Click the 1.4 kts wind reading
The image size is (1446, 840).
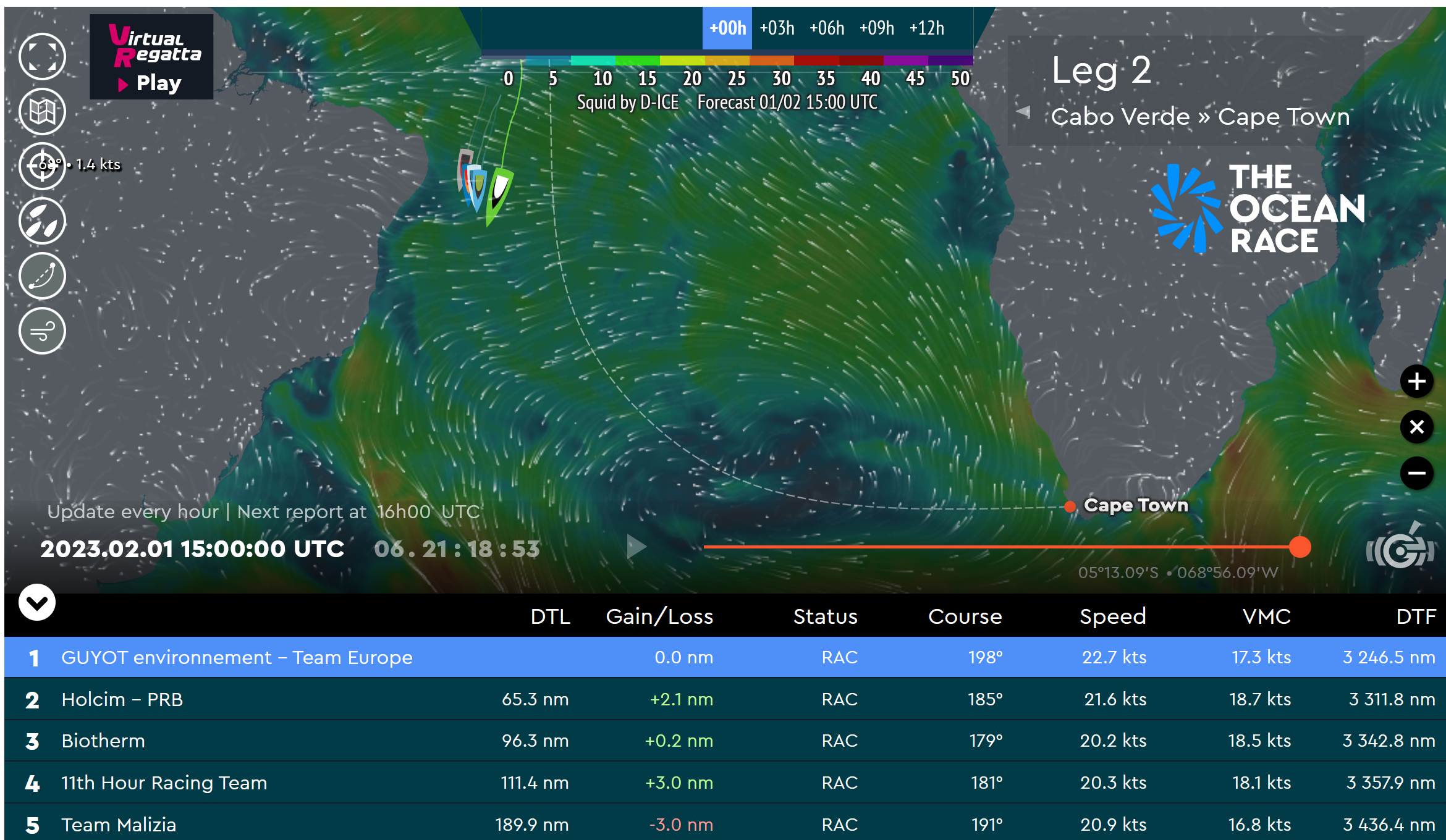point(98,164)
